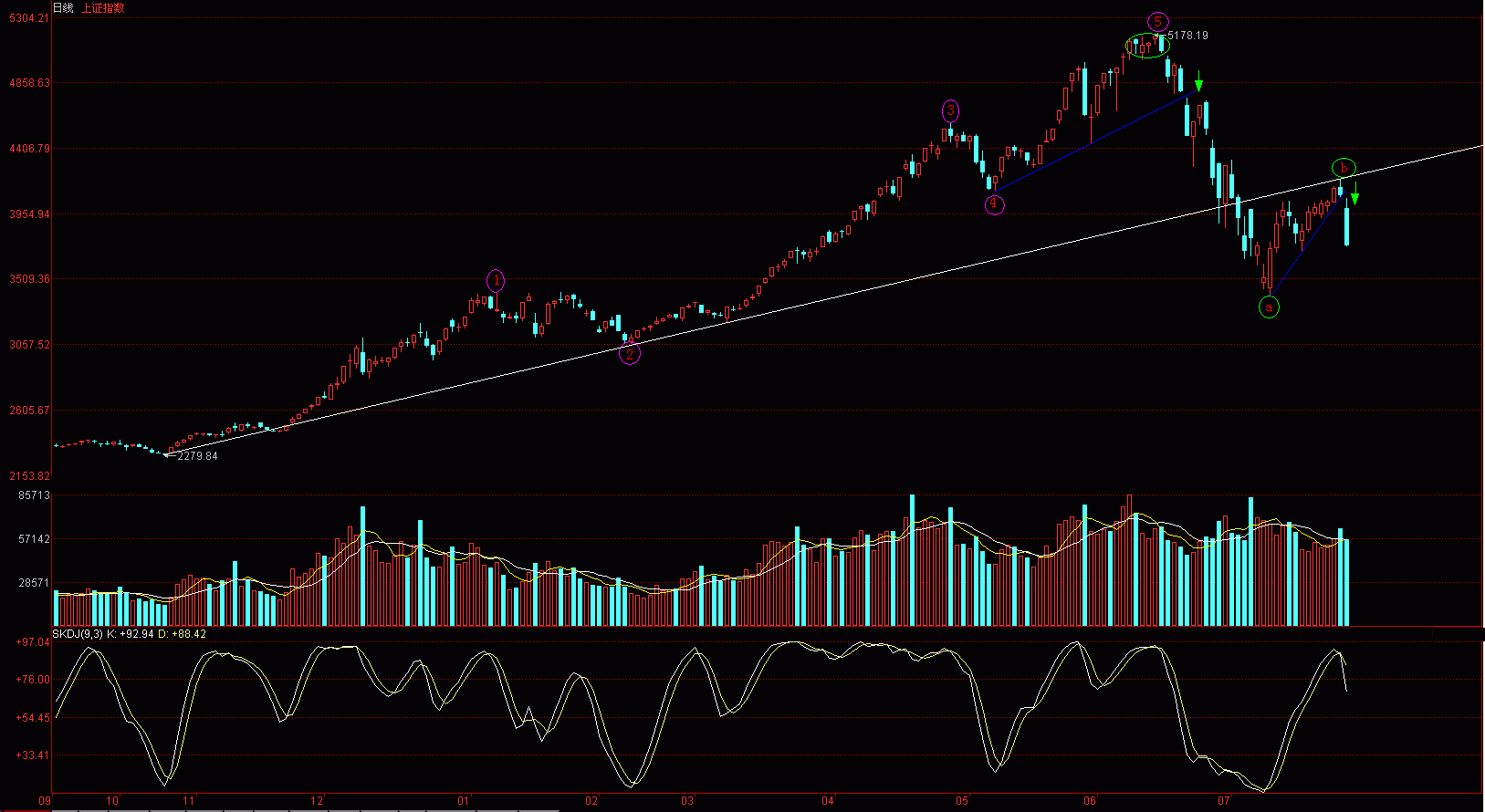Click the +54.45 indicator axis label
This screenshot has width=1485, height=812.
[x=33, y=718]
